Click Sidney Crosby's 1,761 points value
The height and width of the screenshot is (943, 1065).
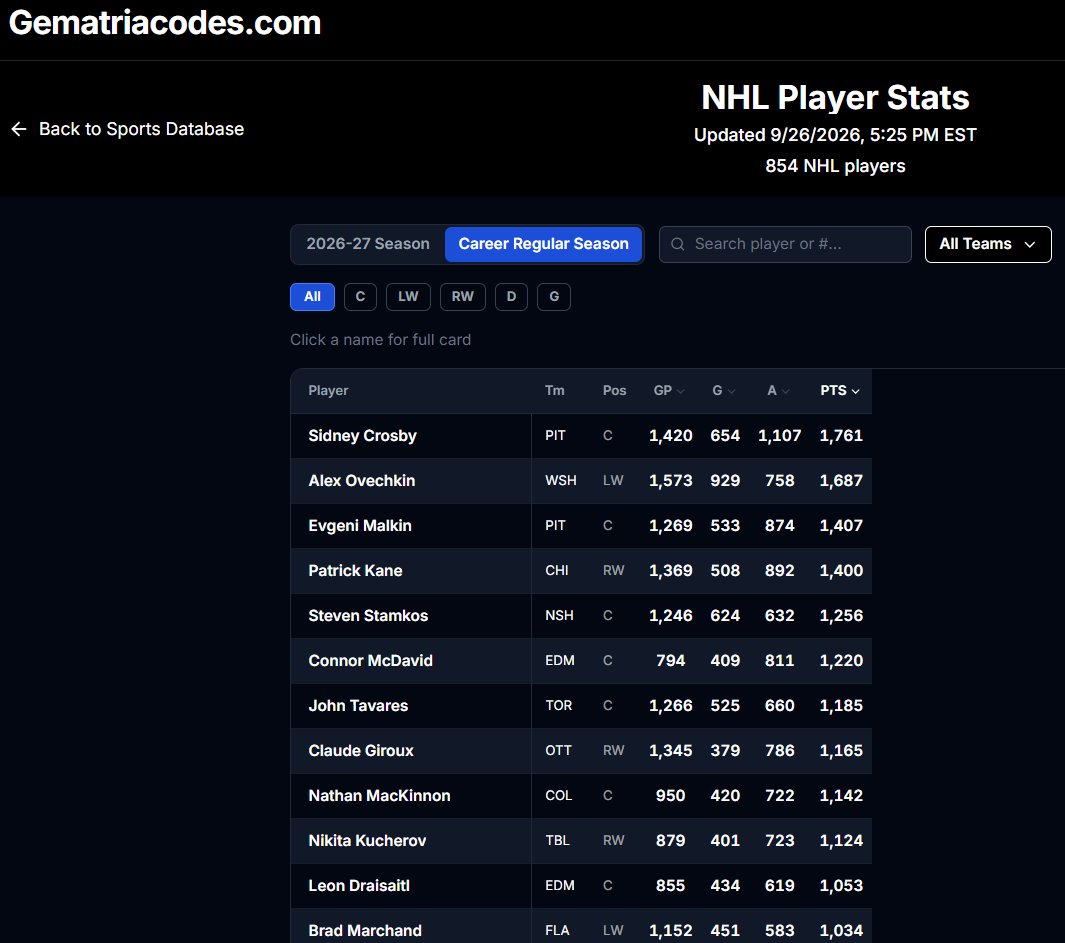tap(841, 435)
